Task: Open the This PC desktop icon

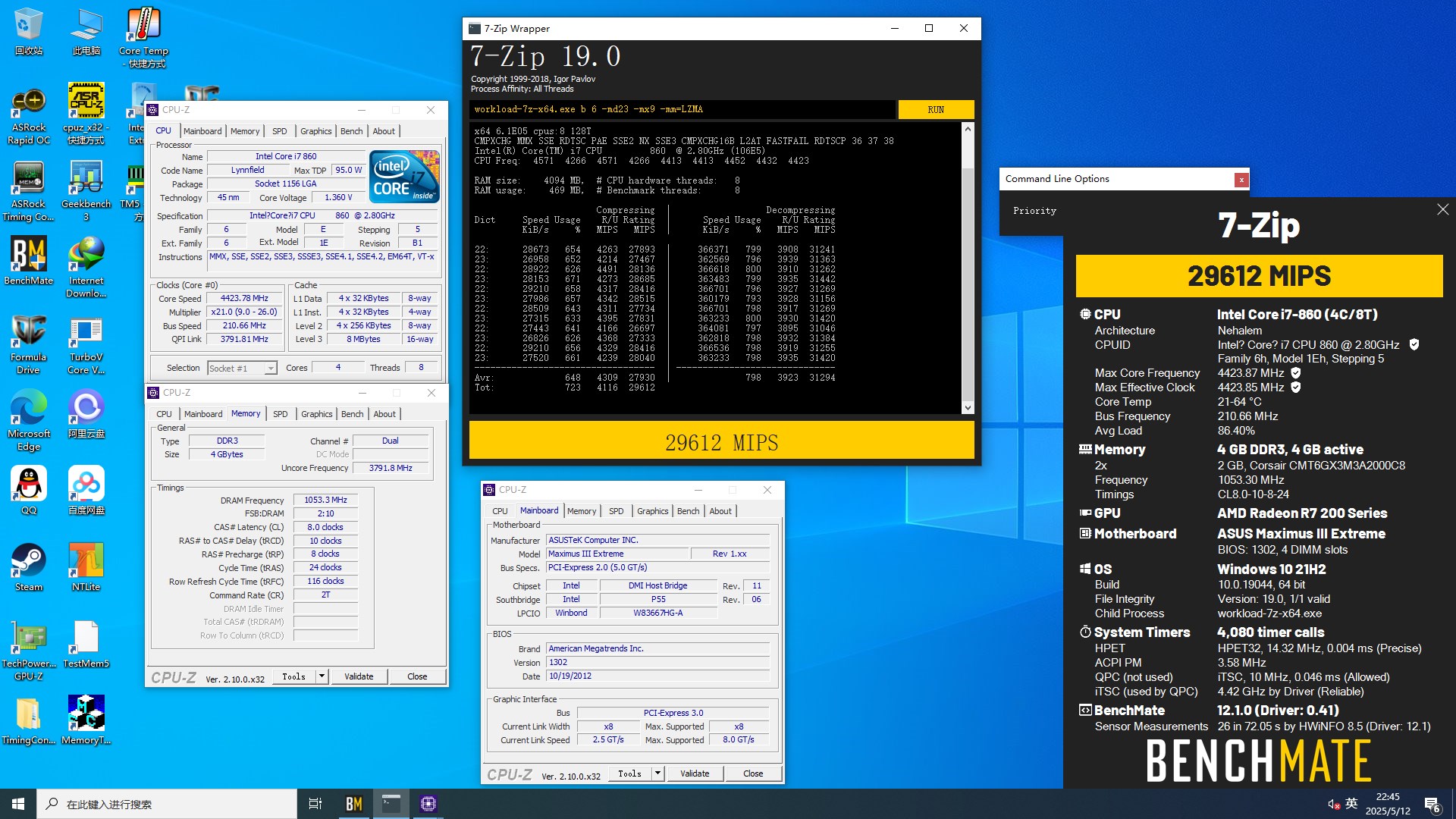Action: pyautogui.click(x=86, y=32)
